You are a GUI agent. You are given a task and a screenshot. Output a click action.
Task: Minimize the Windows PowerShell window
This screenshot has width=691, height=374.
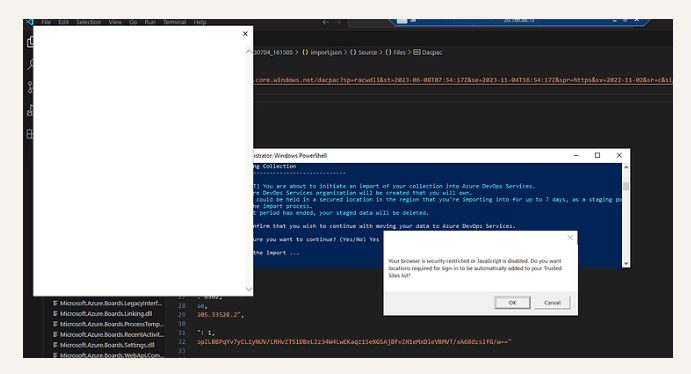pyautogui.click(x=576, y=156)
